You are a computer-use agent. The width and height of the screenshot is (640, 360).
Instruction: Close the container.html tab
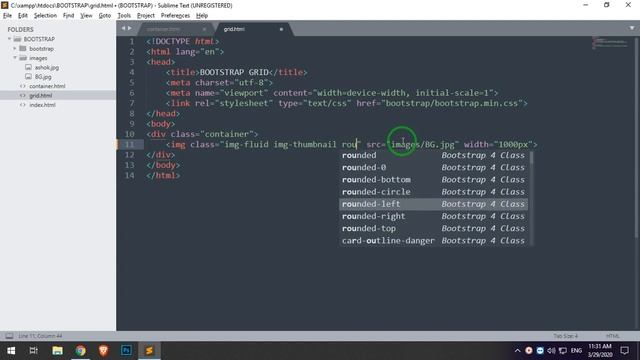point(204,29)
